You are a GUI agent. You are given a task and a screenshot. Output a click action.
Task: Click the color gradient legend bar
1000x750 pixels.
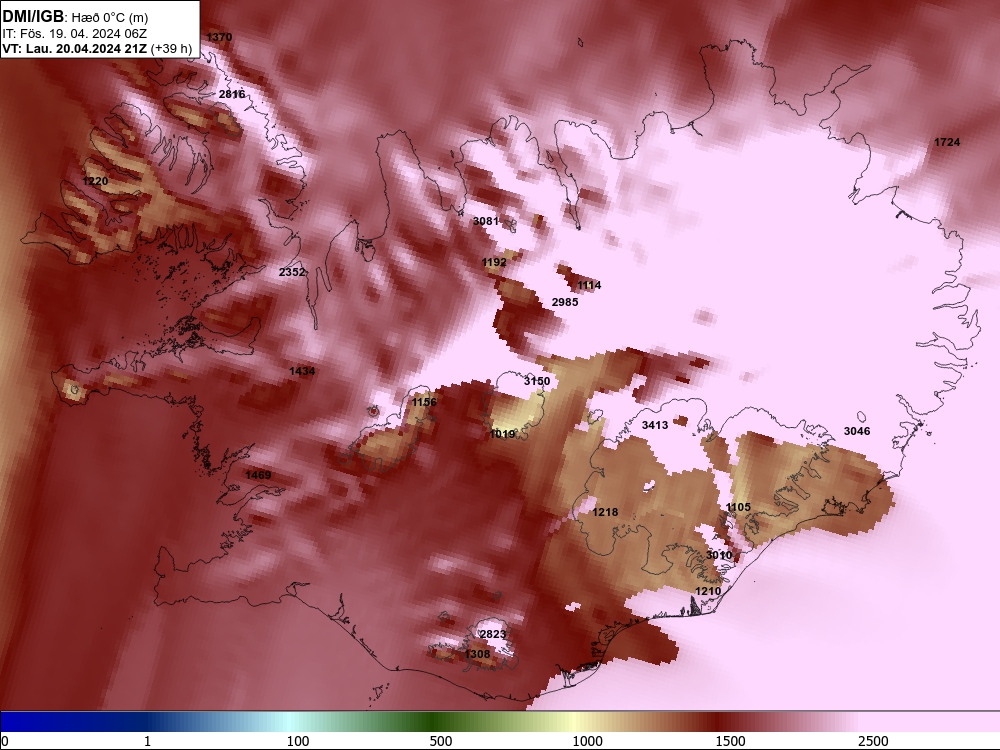pos(500,722)
